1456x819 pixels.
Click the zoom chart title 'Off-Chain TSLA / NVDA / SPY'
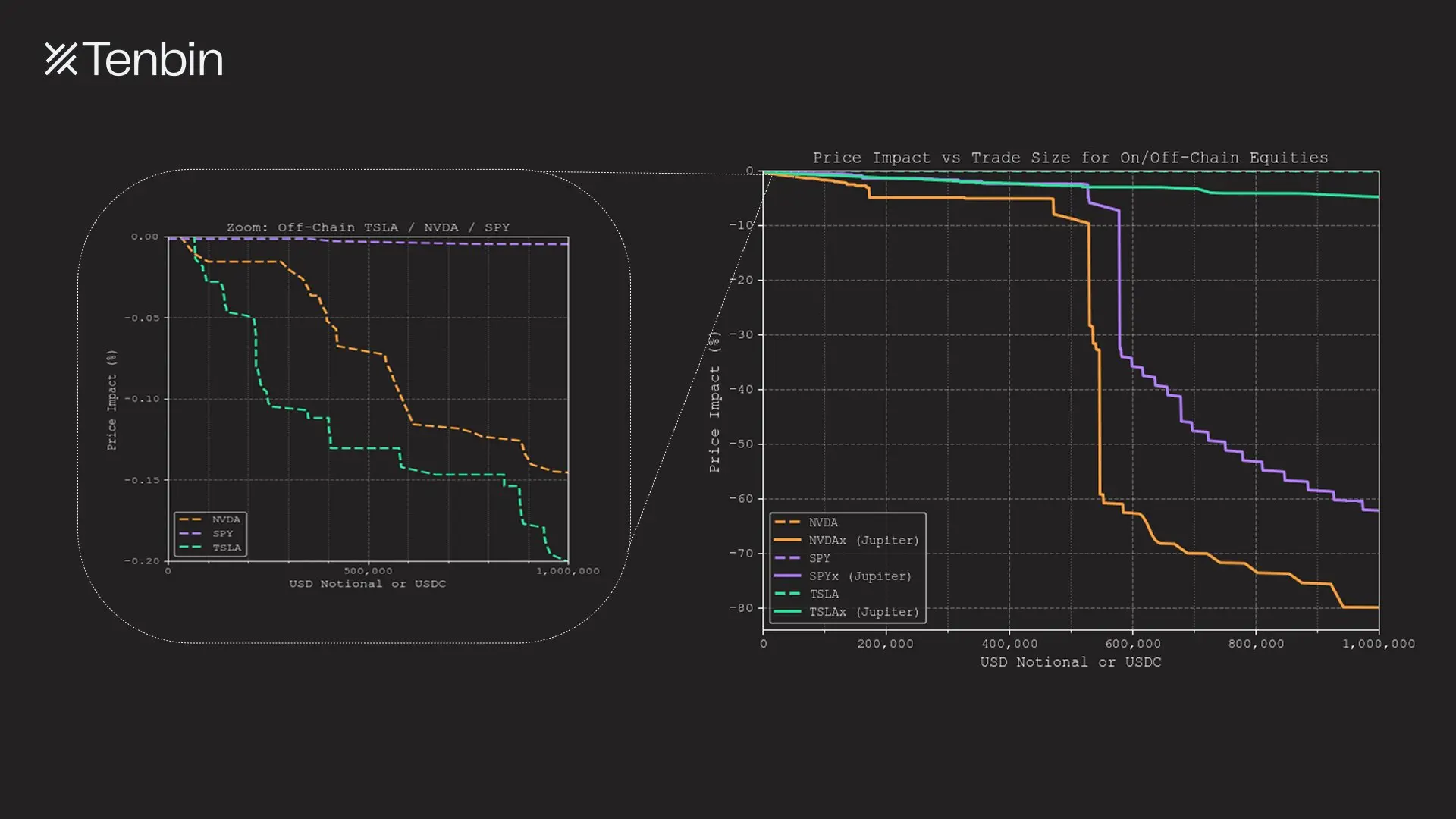[368, 227]
